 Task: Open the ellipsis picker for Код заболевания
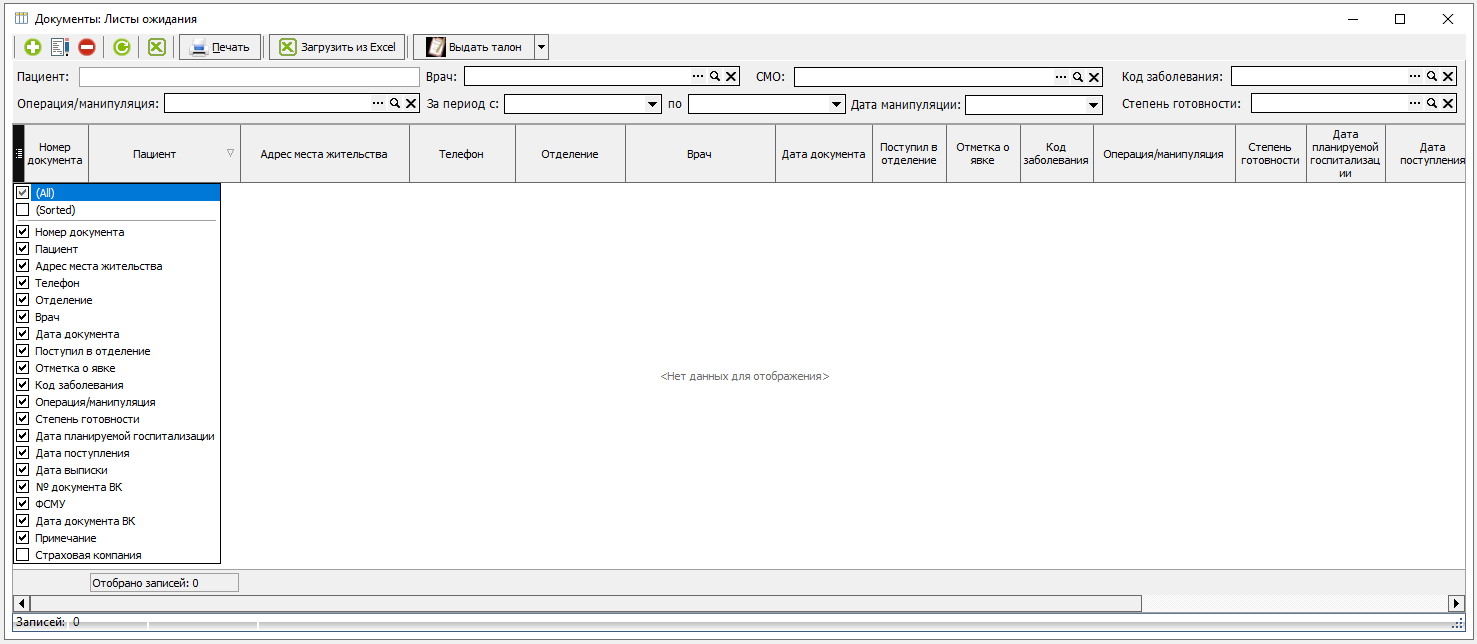click(x=1415, y=77)
